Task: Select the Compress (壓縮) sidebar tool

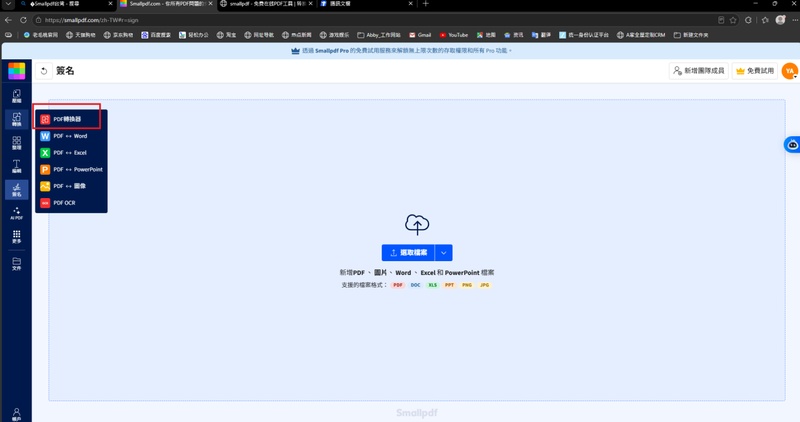Action: click(16, 96)
